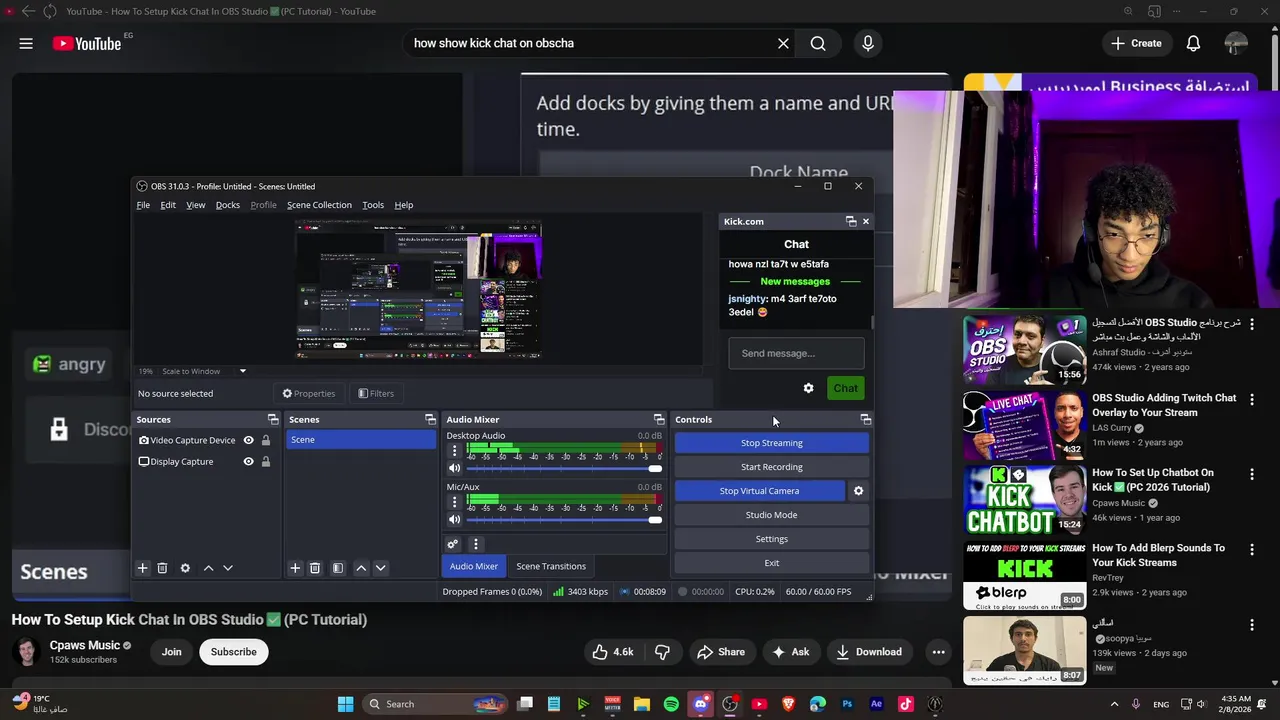Toggle visibility of Video Capture Device
1280x720 pixels.
[248, 440]
